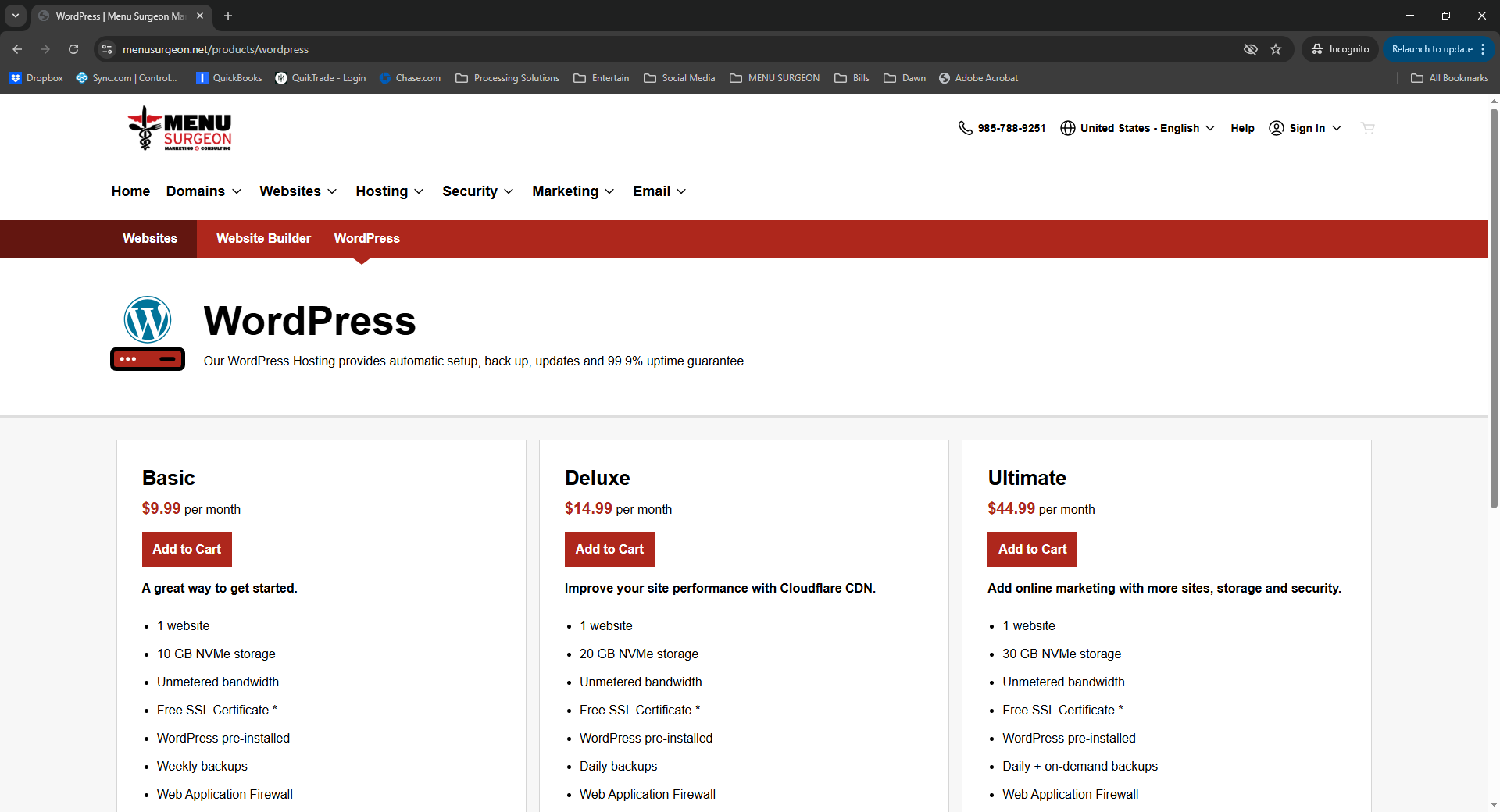
Task: Select the WordPress tab in red bar
Action: pos(366,239)
